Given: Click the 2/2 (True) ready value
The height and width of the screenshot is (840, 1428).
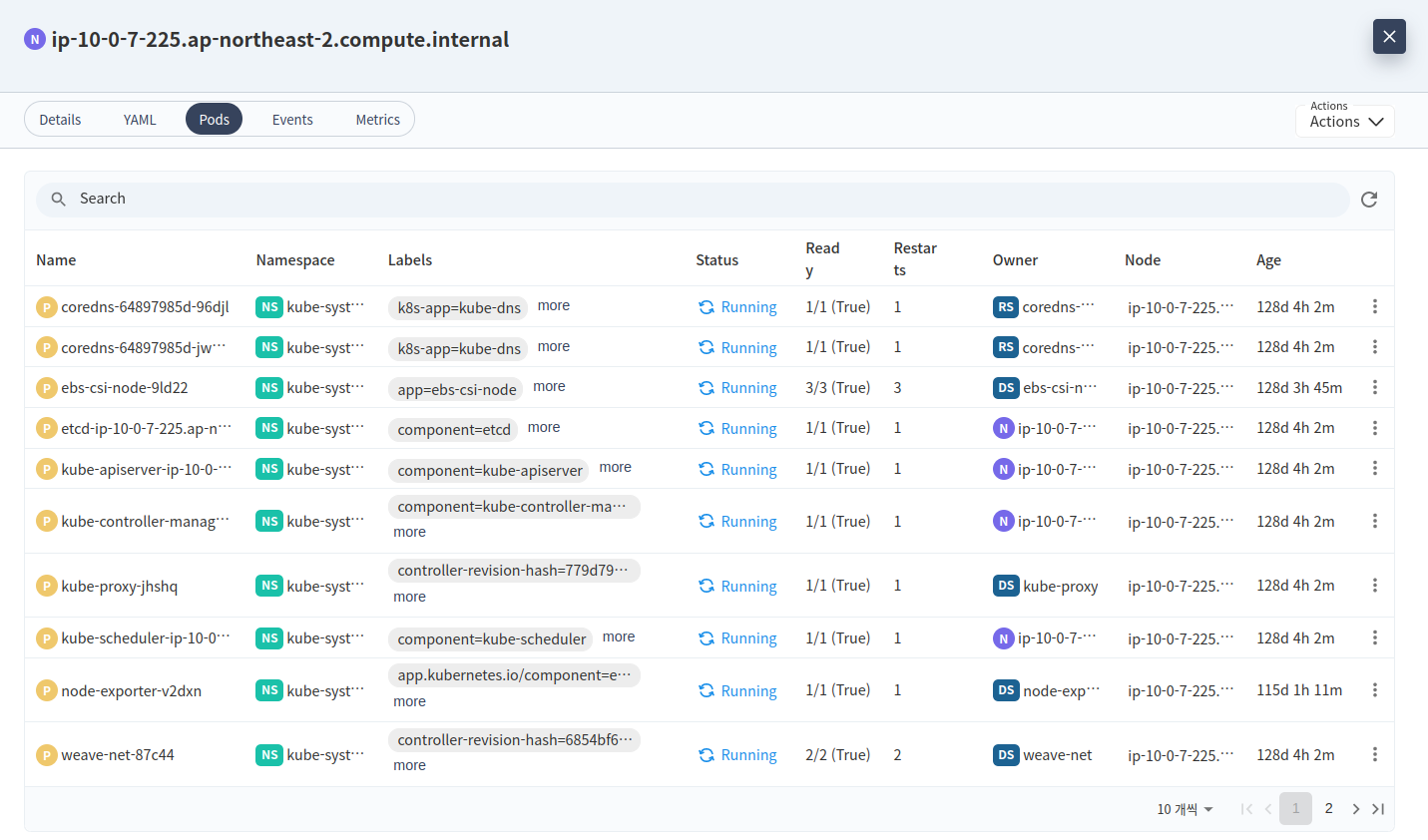Looking at the screenshot, I should pos(838,755).
